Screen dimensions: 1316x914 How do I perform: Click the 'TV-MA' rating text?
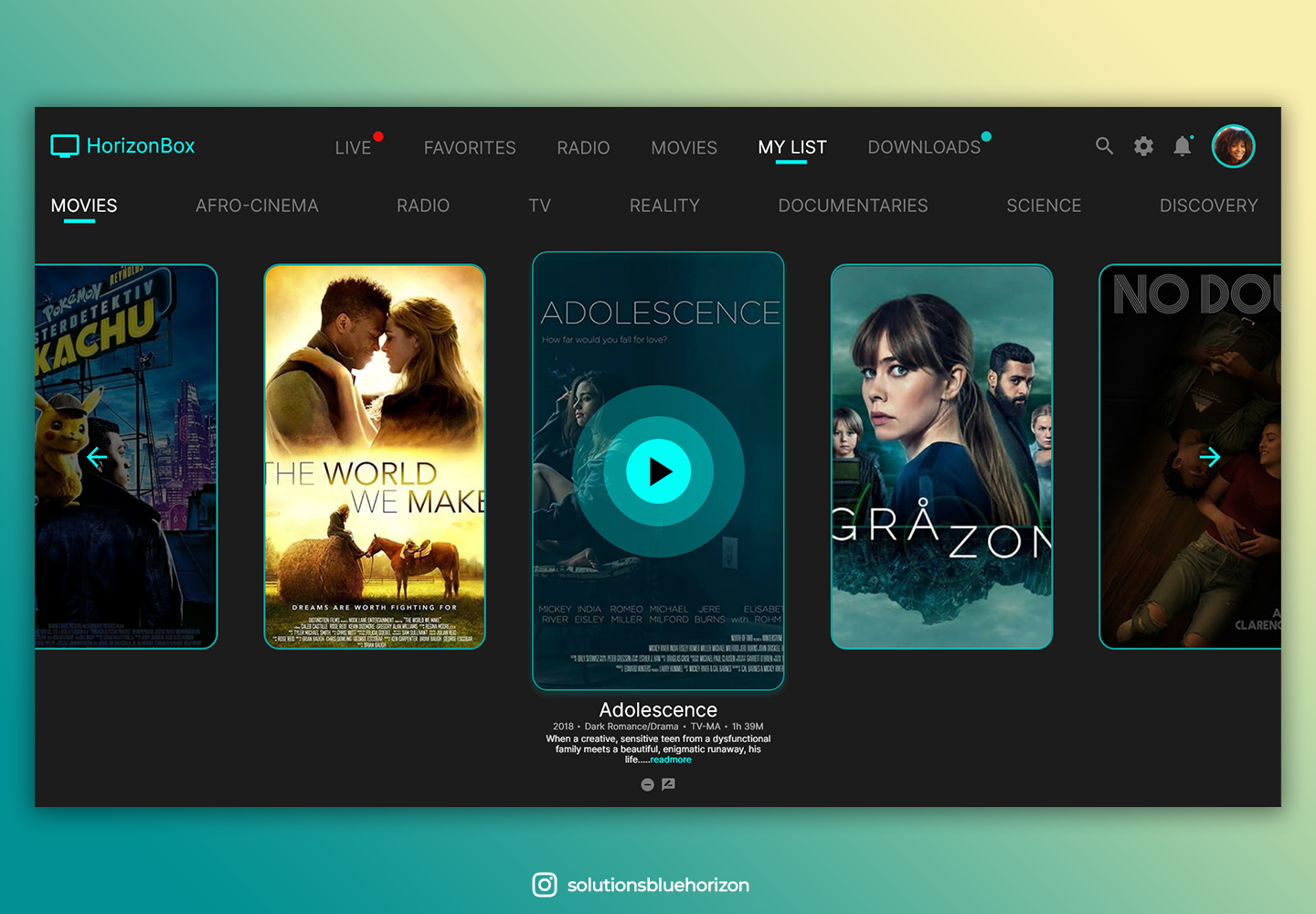[706, 727]
